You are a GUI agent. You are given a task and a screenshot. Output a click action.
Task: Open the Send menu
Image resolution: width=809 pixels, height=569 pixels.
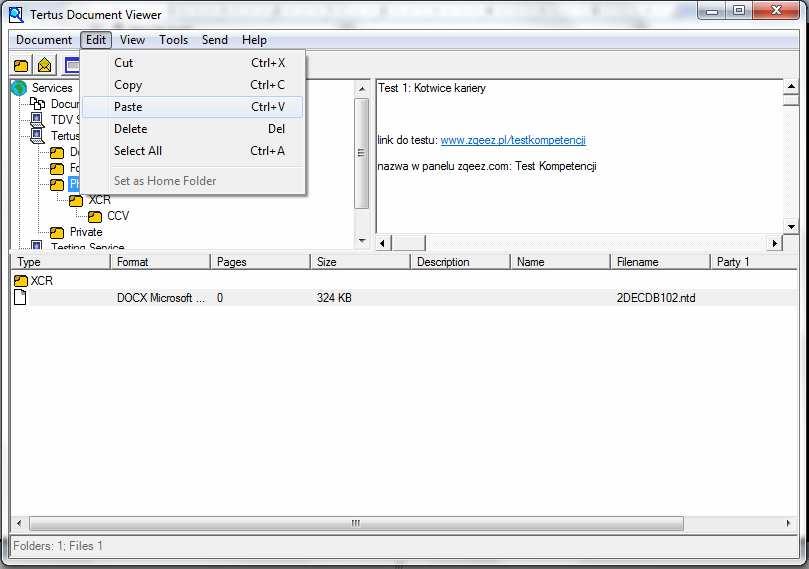(x=215, y=40)
